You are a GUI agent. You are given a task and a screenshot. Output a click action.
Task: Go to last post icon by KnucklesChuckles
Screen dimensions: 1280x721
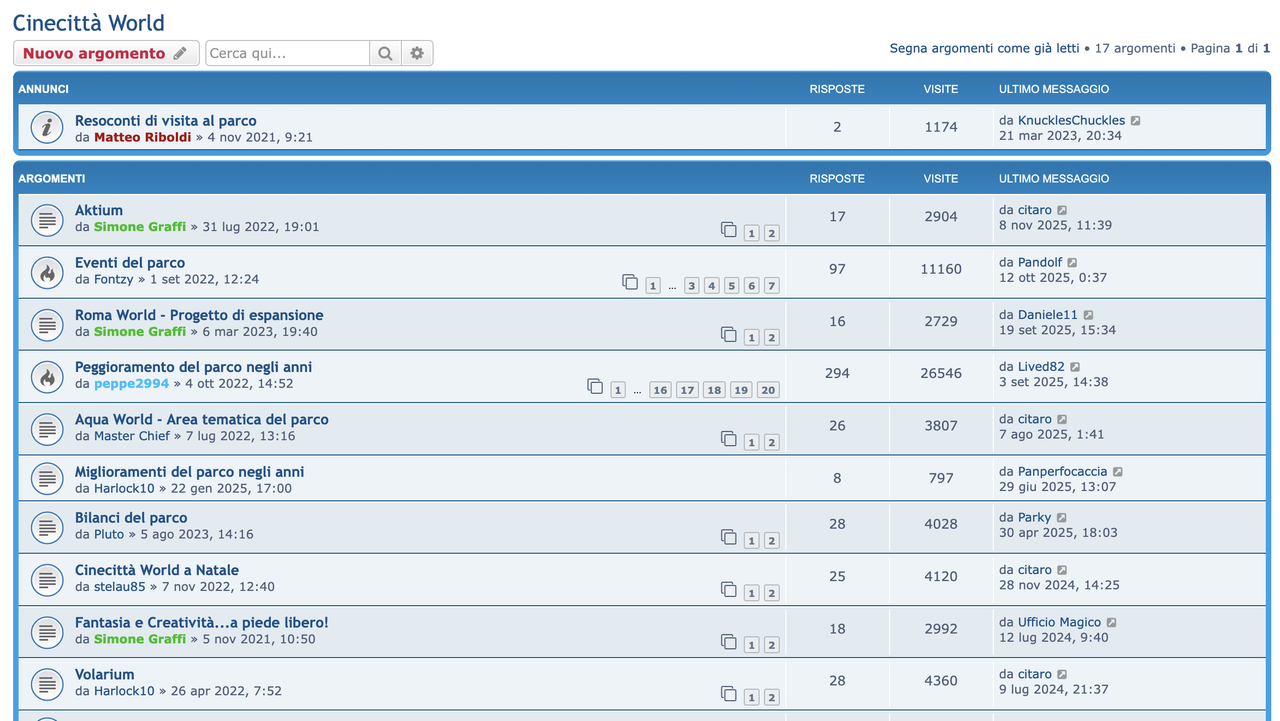1136,121
